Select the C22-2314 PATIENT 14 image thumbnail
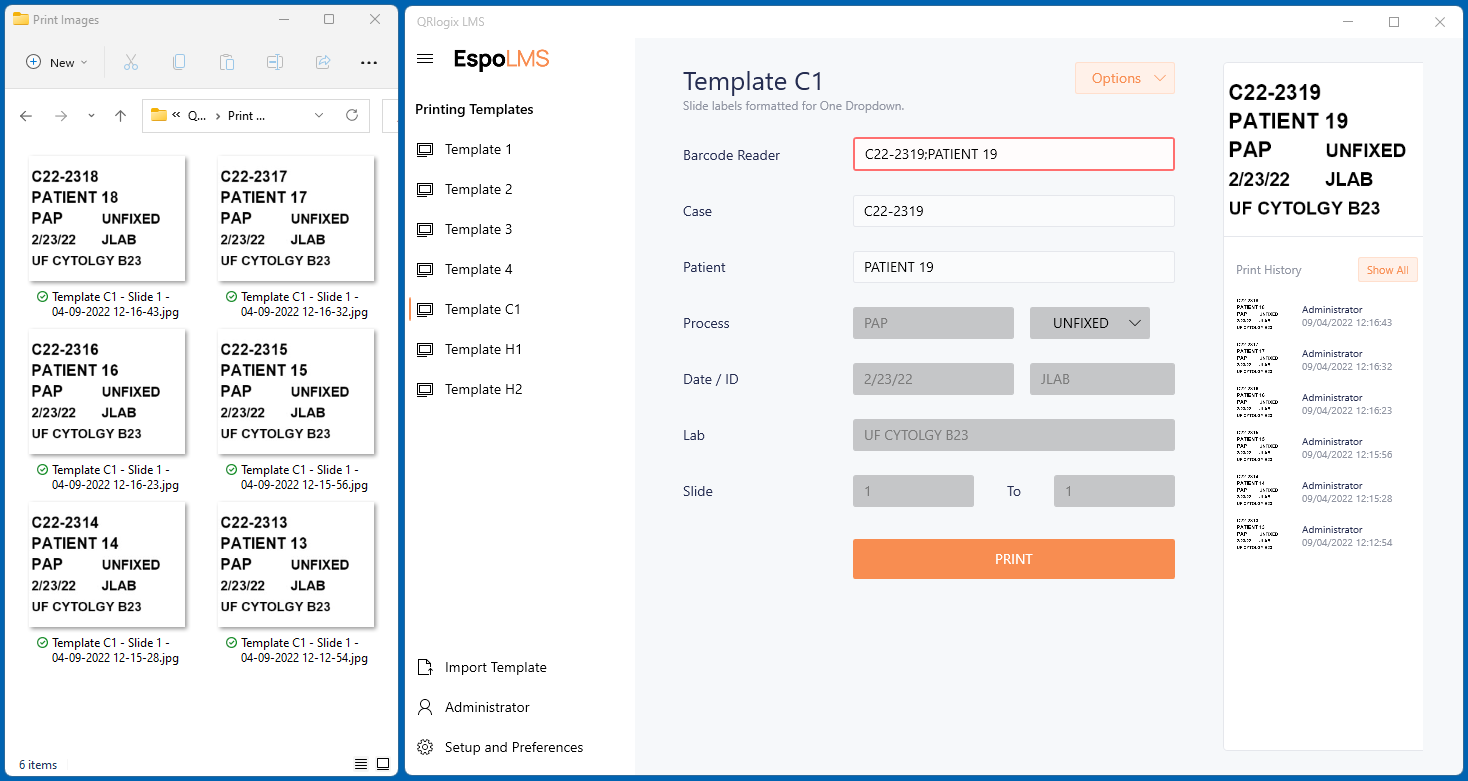 107,564
